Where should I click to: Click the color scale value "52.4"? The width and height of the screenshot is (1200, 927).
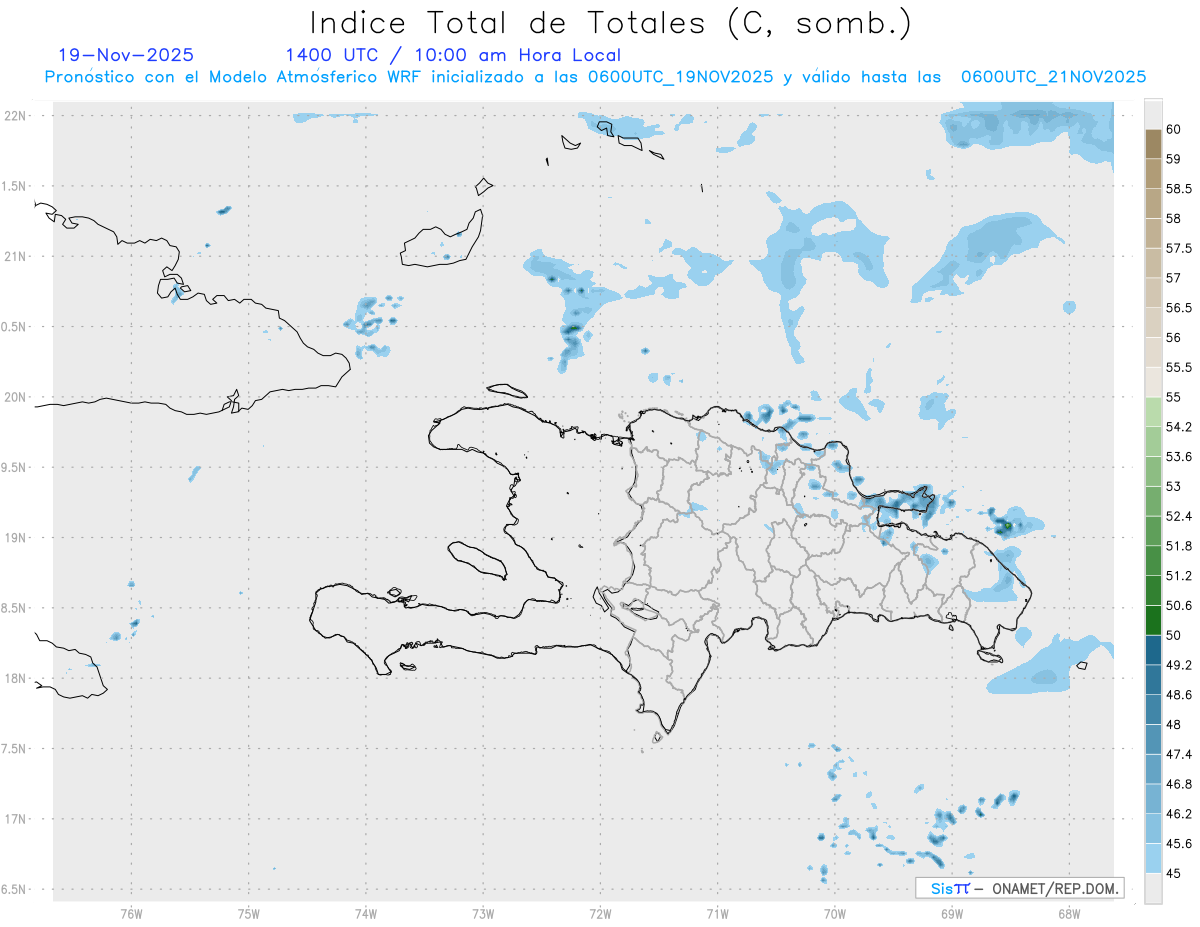pos(1179,516)
